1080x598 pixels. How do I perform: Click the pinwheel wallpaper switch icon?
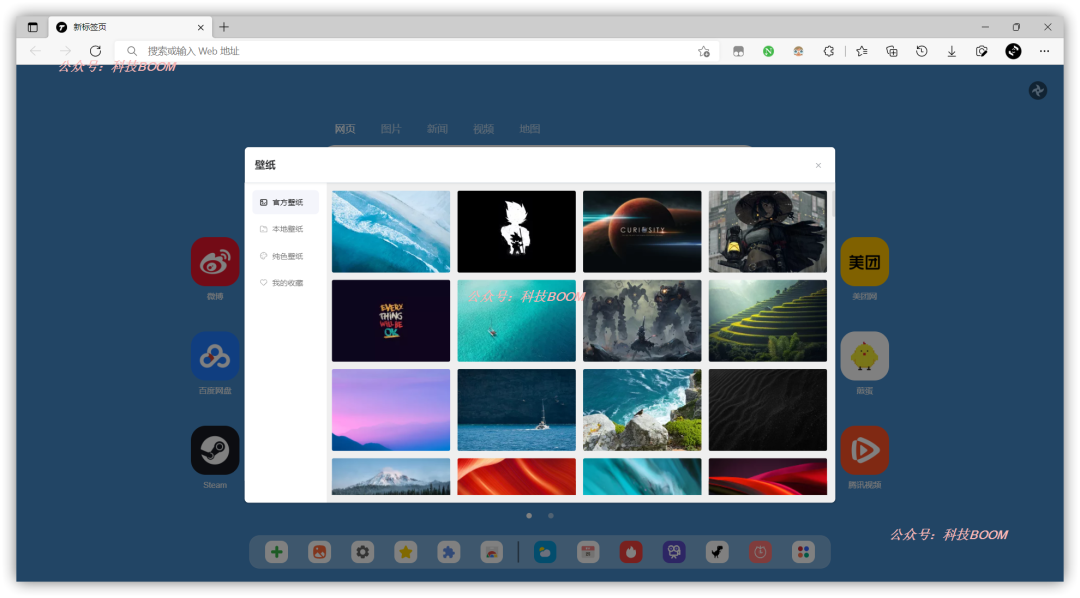1038,90
